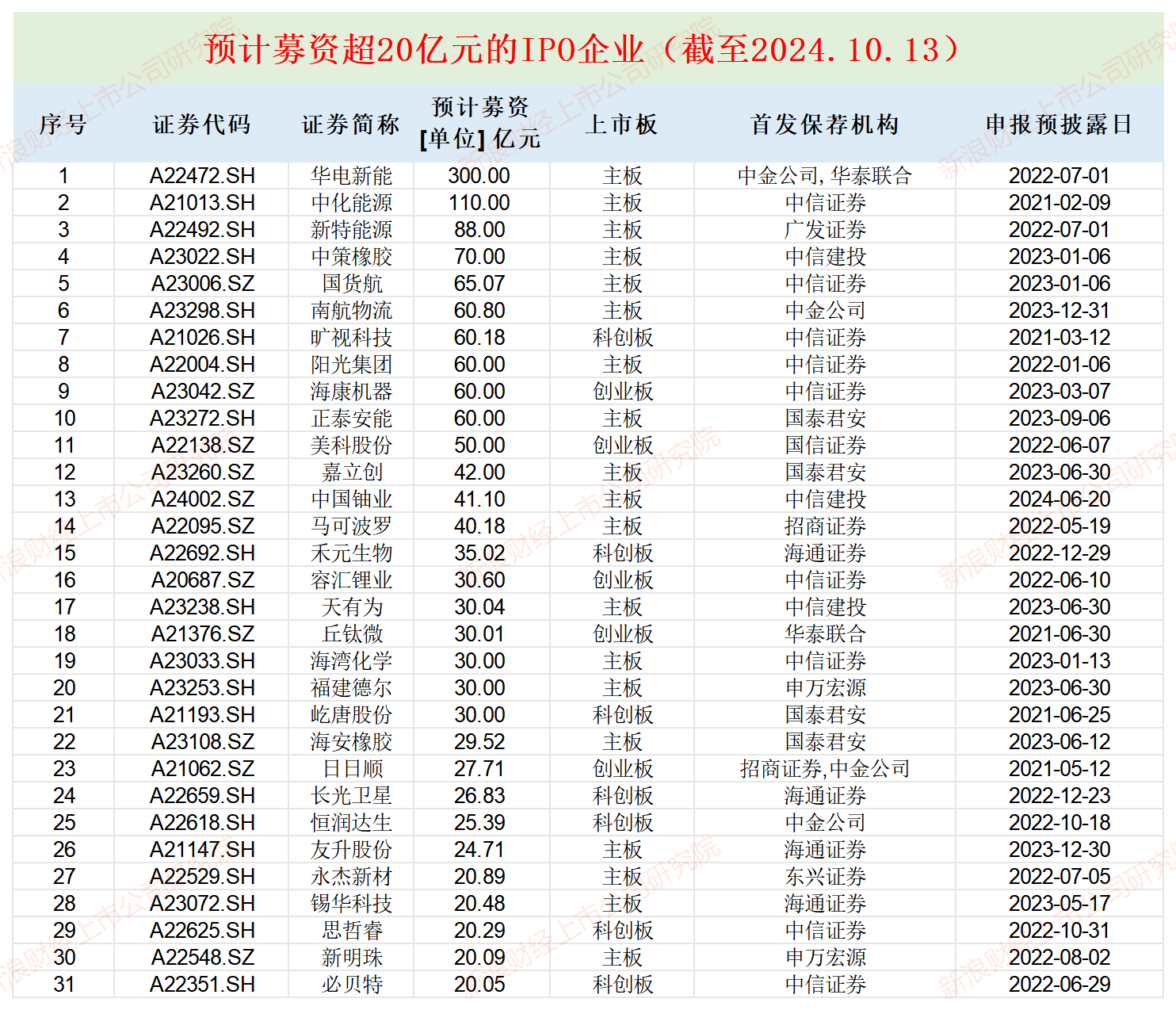Click the 申报预披露日 column header
This screenshot has width=1176, height=1010.
[x=1060, y=125]
